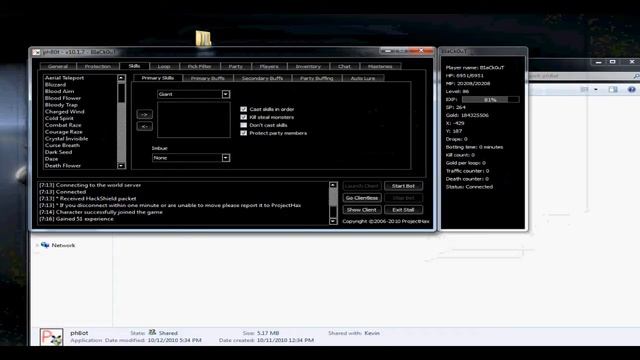The image size is (640, 360).
Task: Click the Status: Connected text
Action: click(469, 187)
